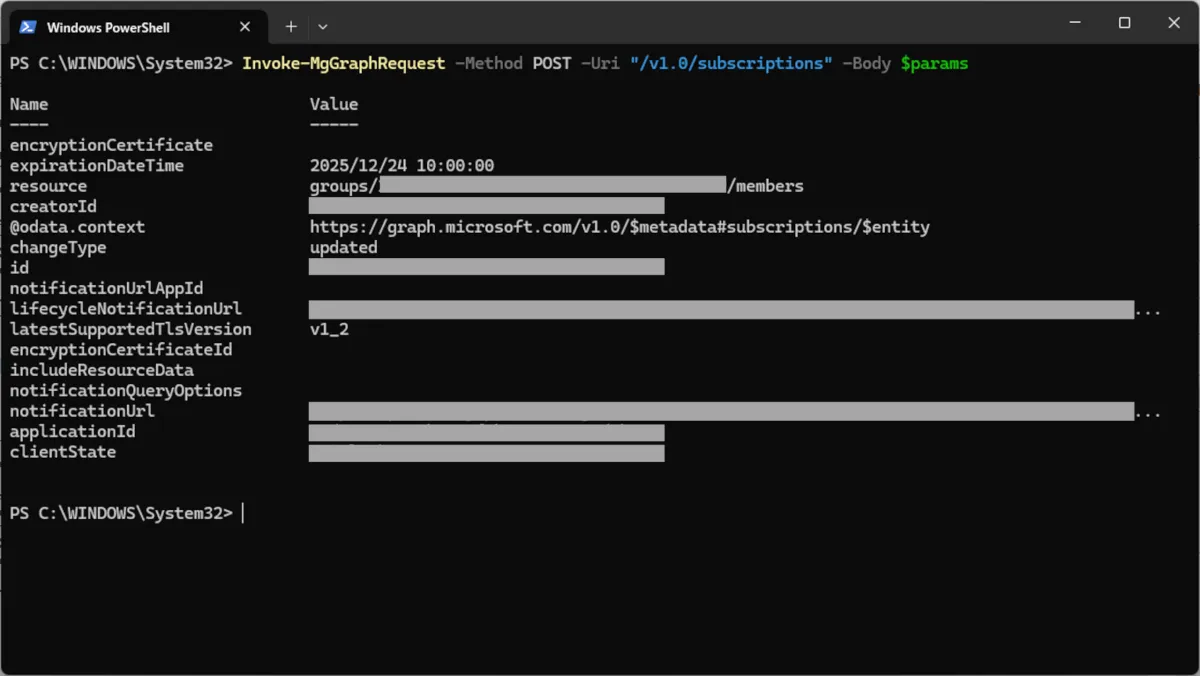Select the Windows PowerShell tab title
This screenshot has width=1200, height=676.
[x=108, y=27]
